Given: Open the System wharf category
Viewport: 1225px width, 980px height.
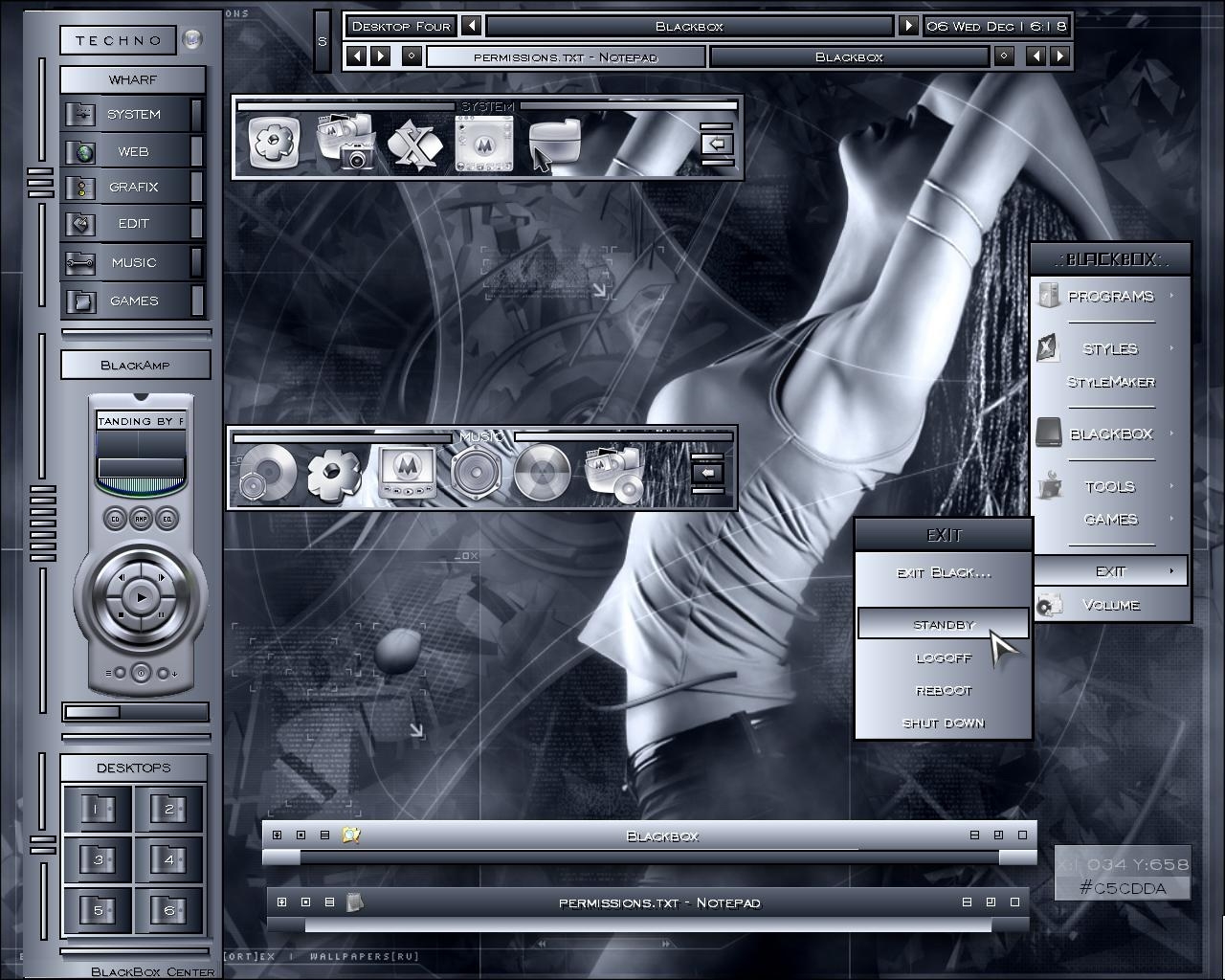Looking at the screenshot, I should point(132,114).
